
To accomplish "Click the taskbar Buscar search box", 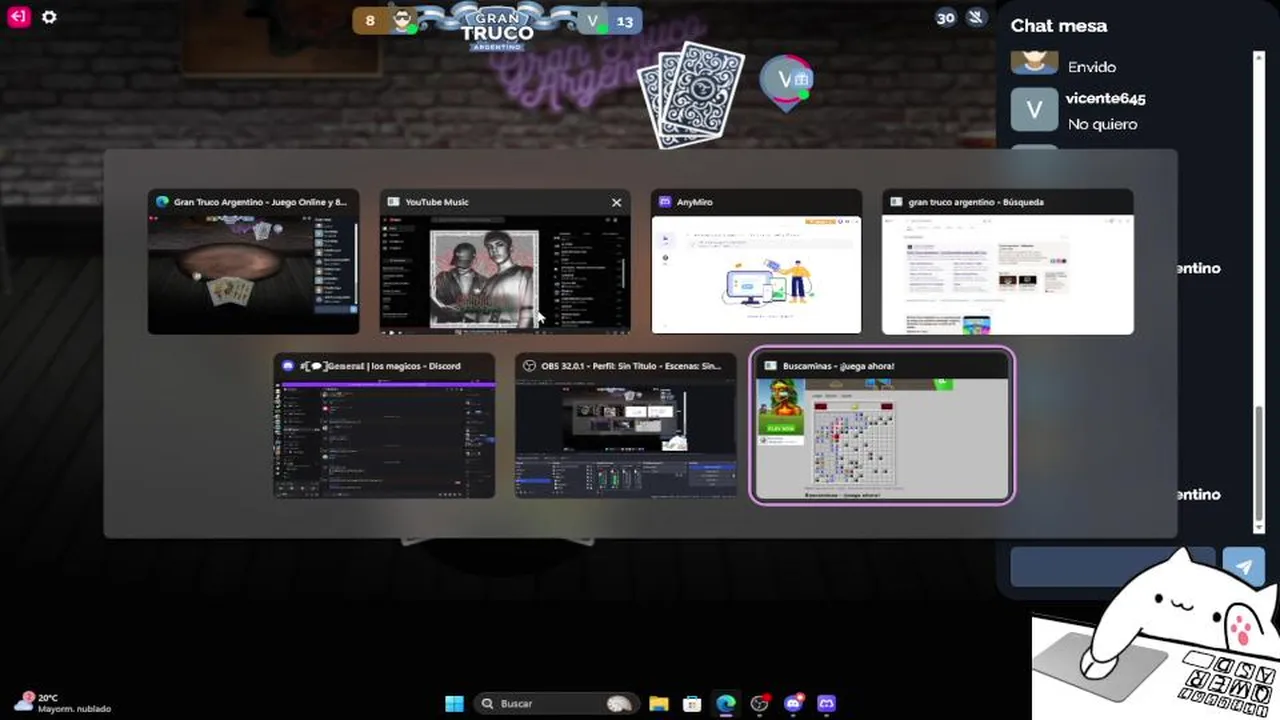I will pos(556,703).
